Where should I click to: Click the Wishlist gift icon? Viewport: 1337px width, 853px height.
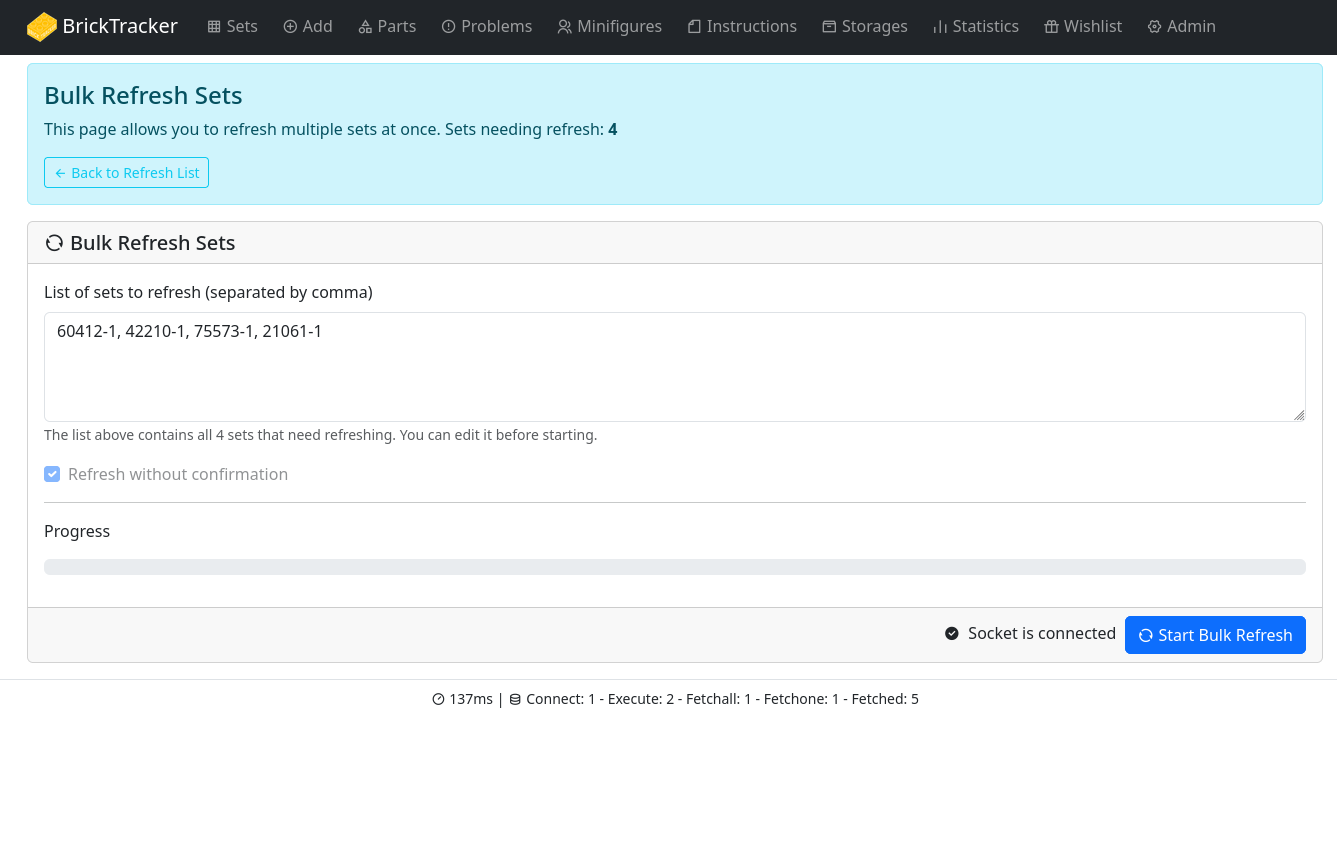pos(1051,27)
